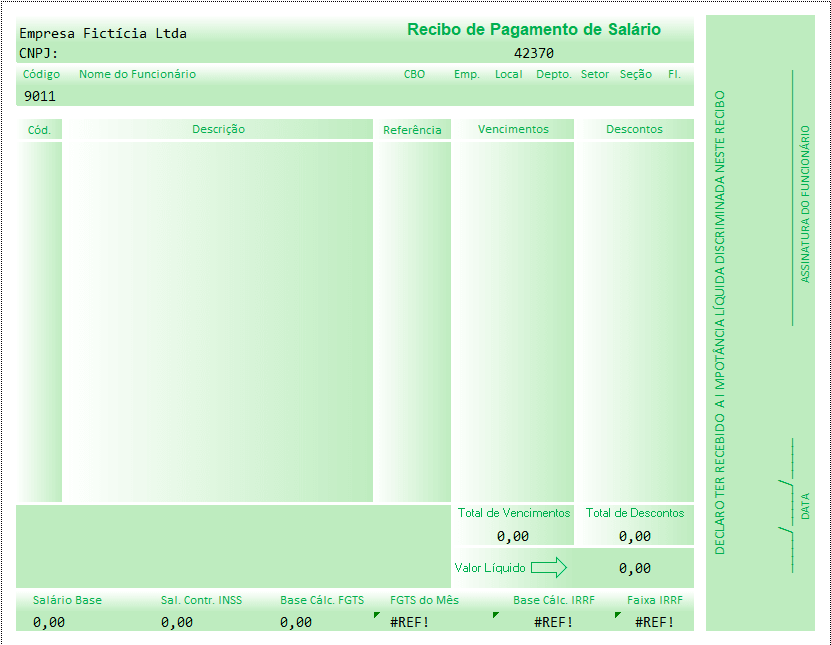Select the 'Total de Vencimentos' label
831x645 pixels.
click(514, 513)
